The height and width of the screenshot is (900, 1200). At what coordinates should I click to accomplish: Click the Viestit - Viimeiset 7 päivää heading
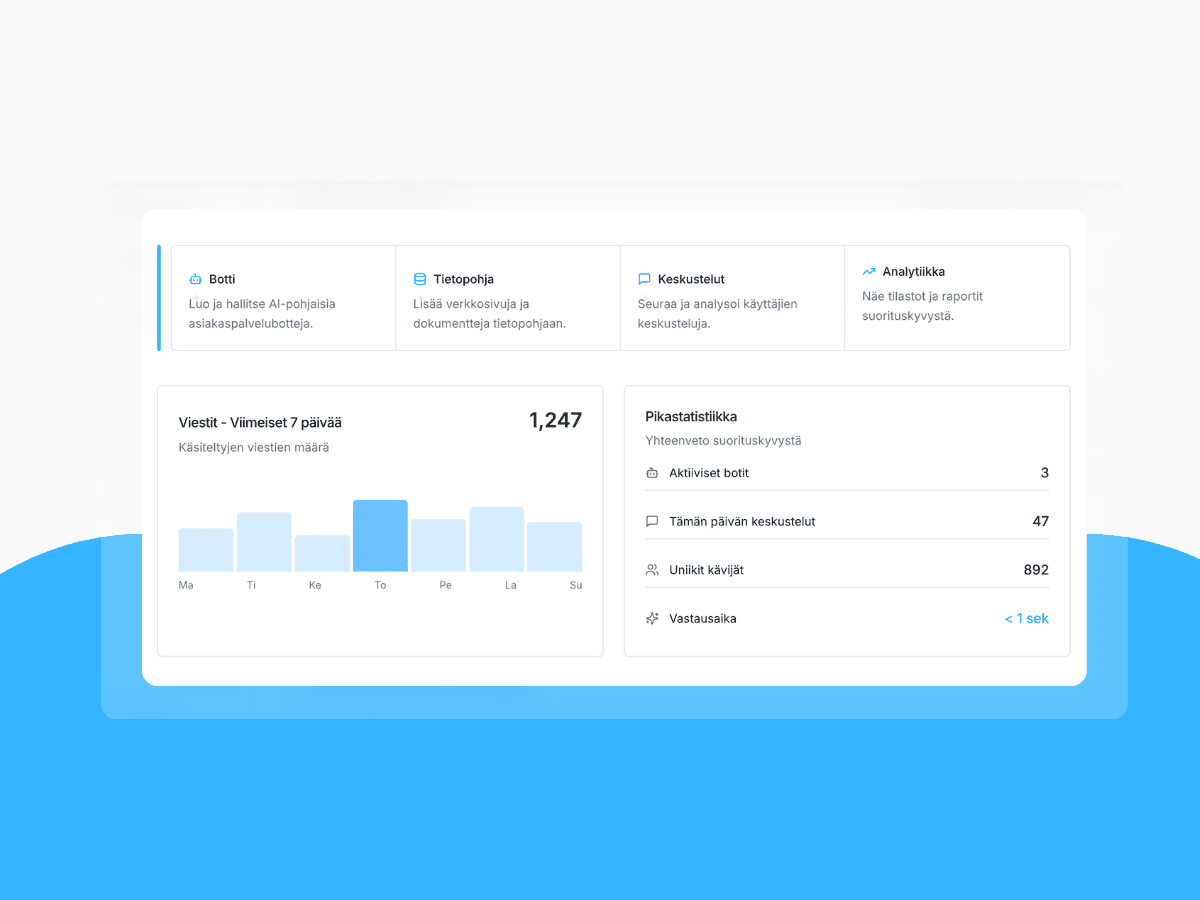tap(260, 423)
